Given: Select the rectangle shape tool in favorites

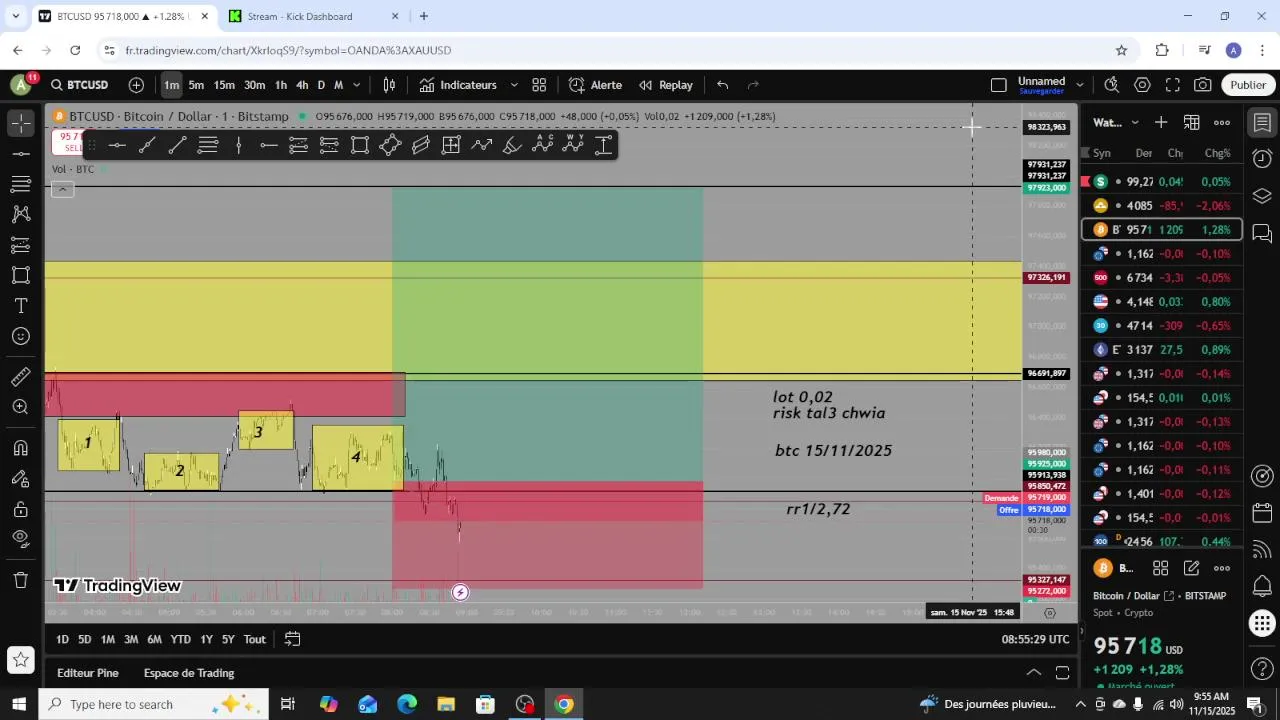Looking at the screenshot, I should (x=360, y=146).
